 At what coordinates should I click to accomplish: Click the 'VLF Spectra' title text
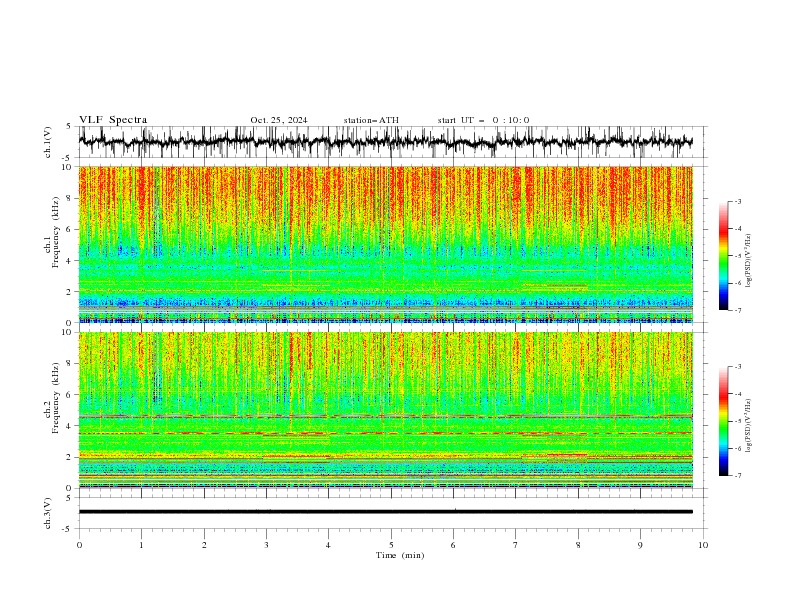pos(113,120)
